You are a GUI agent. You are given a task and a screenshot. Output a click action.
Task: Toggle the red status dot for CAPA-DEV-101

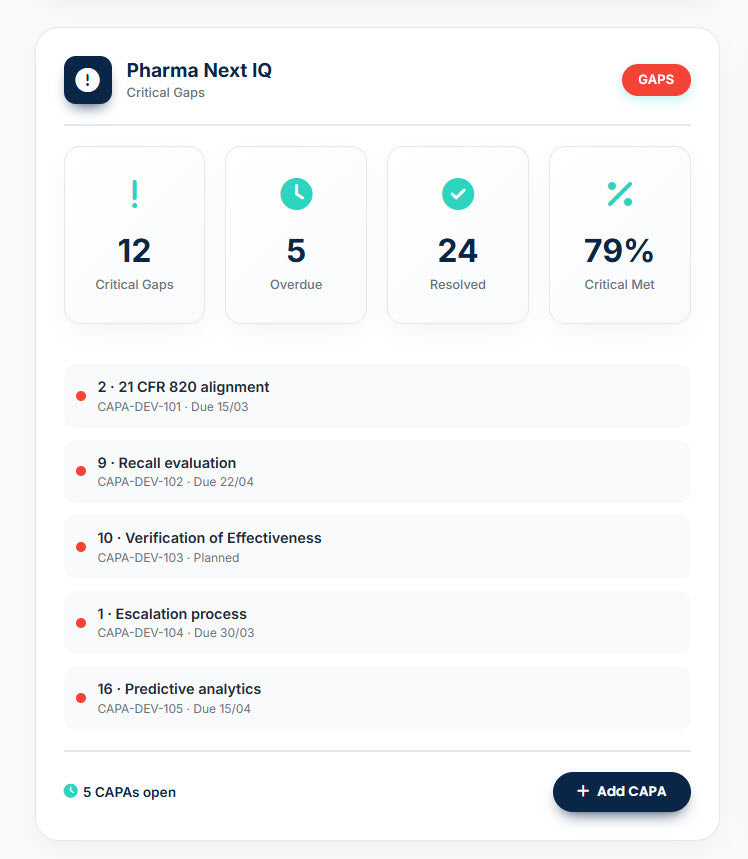pos(81,396)
